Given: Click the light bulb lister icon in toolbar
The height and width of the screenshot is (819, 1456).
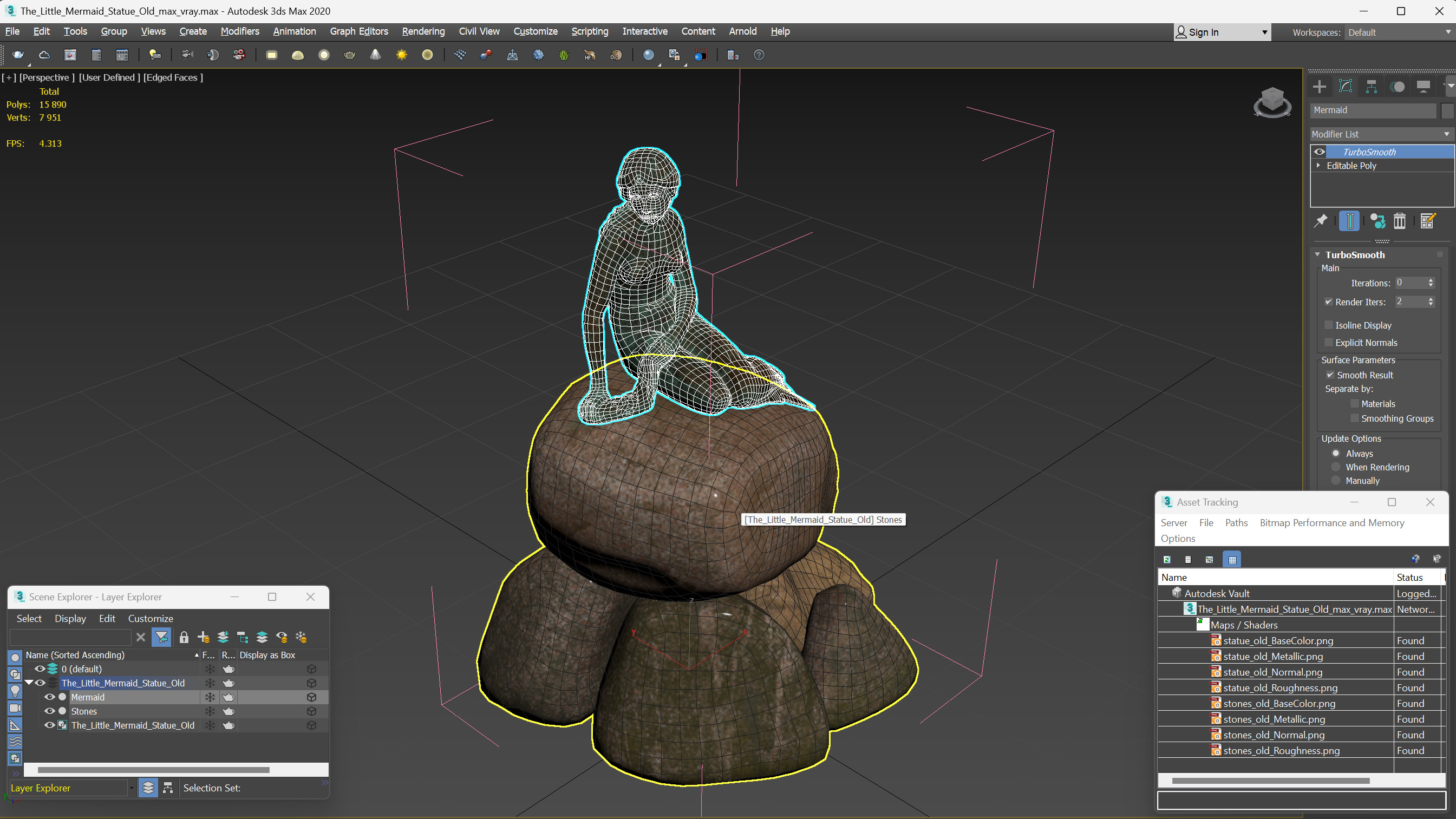Looking at the screenshot, I should [x=154, y=55].
